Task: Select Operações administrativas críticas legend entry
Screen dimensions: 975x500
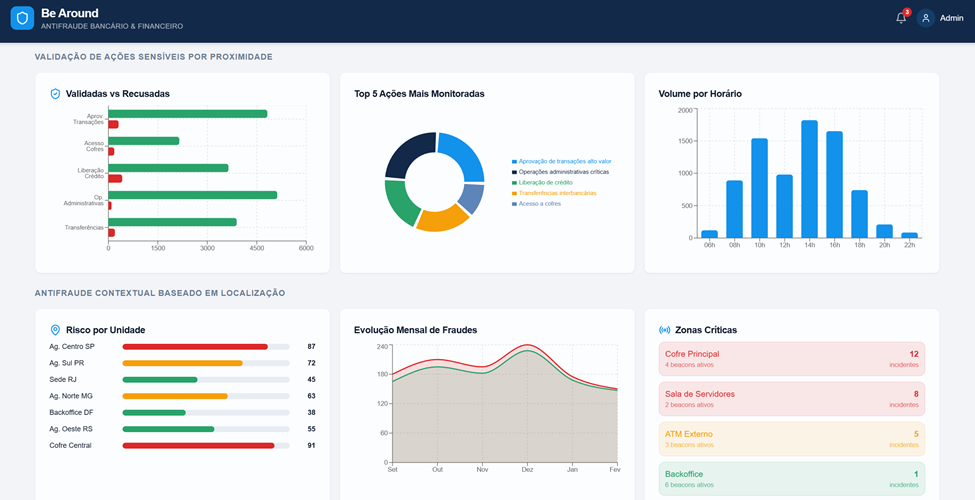Action: [x=560, y=172]
